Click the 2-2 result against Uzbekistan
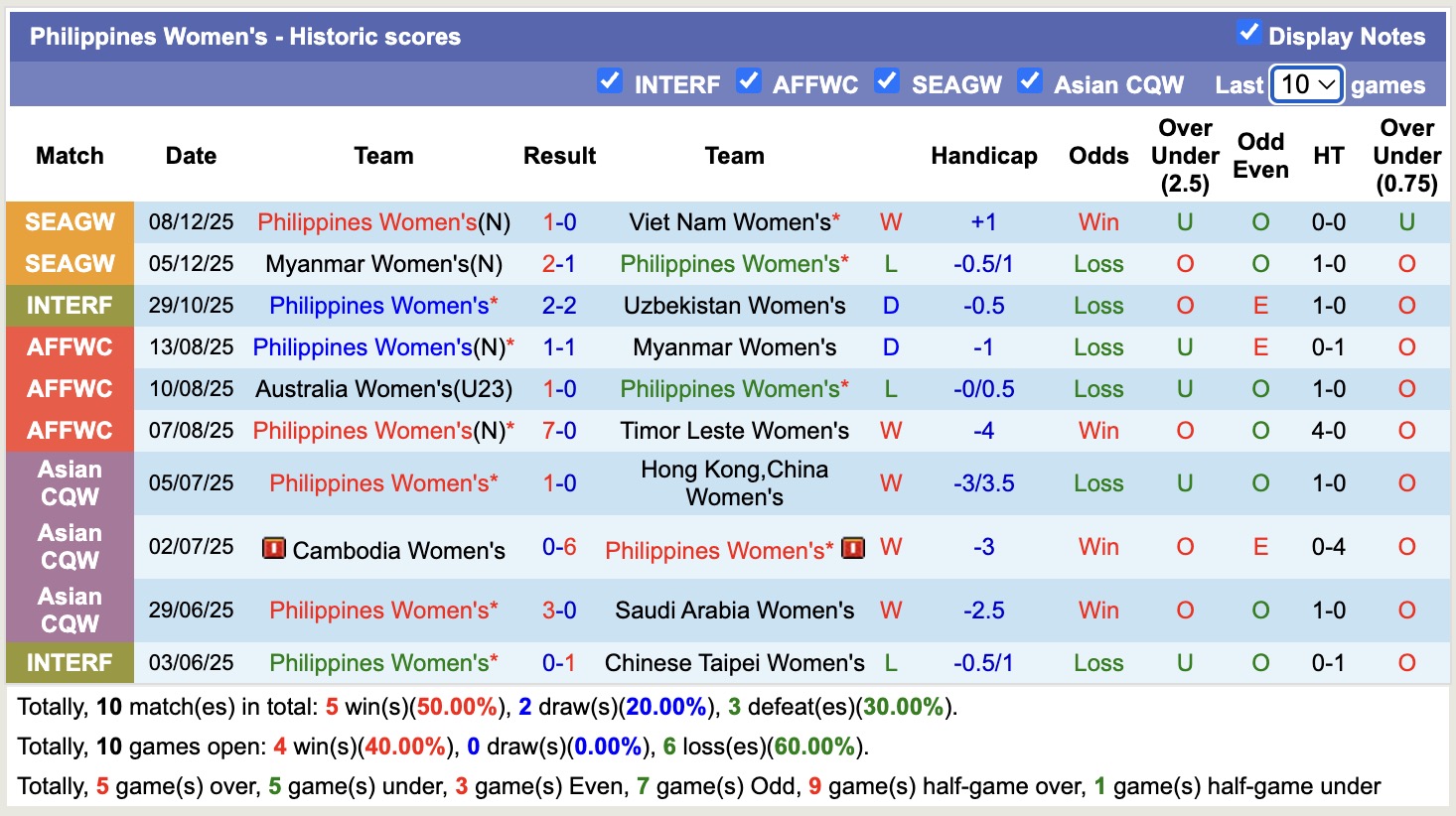The image size is (1456, 816). pos(559,306)
